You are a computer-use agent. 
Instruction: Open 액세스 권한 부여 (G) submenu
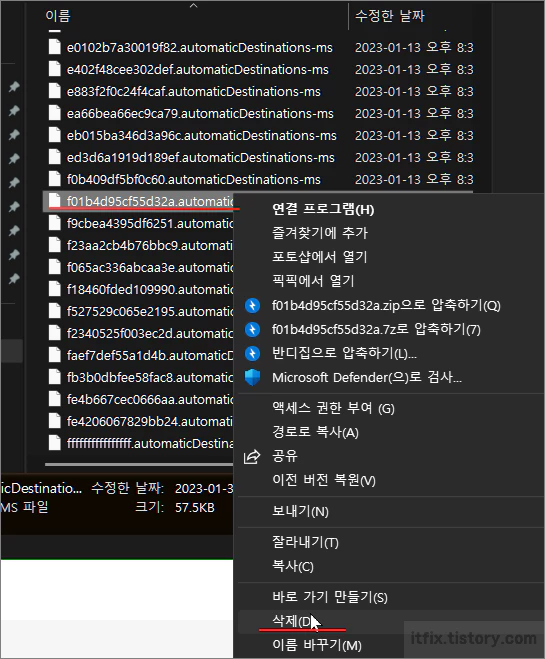click(x=333, y=408)
